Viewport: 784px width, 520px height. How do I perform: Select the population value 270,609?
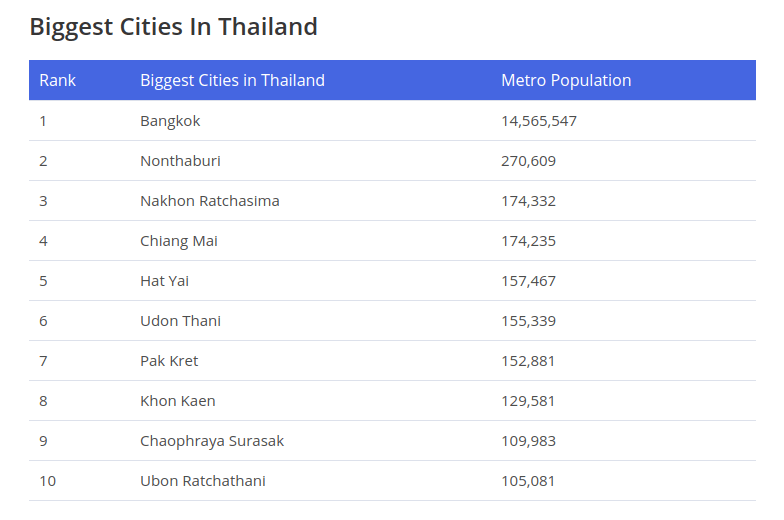(528, 161)
